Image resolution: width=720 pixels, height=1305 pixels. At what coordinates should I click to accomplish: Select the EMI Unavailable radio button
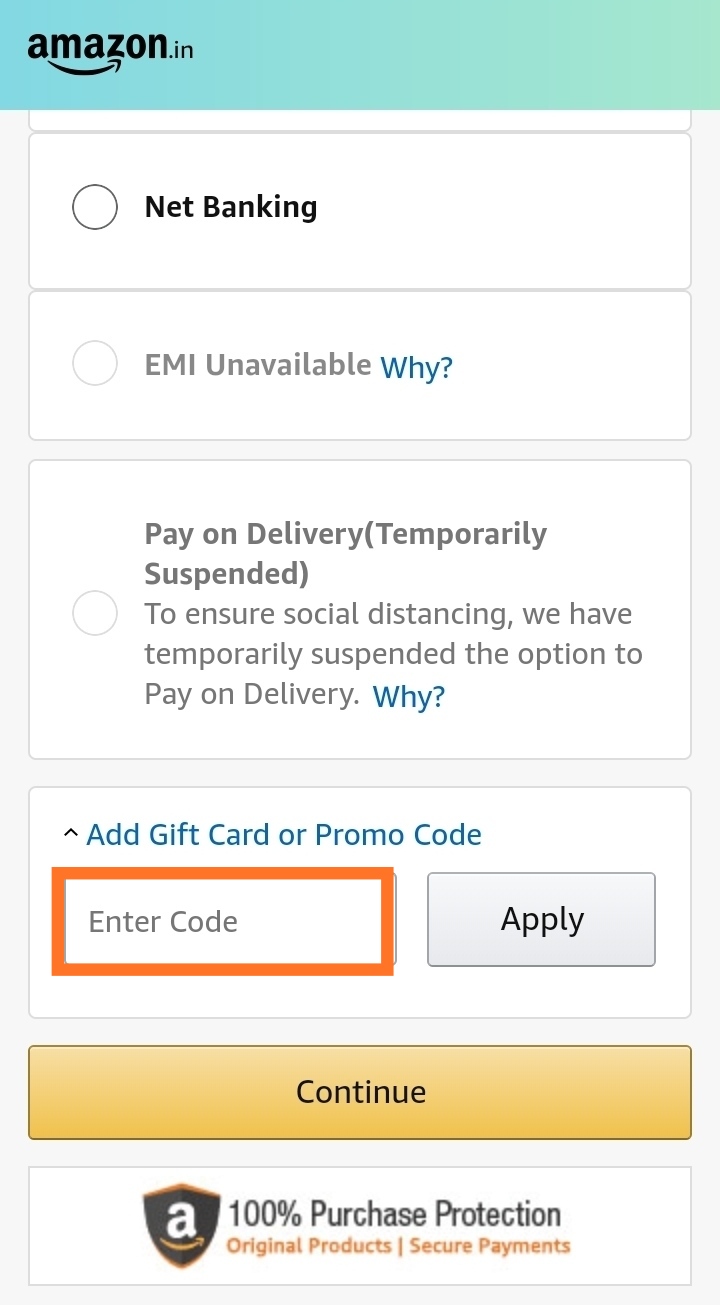(95, 362)
